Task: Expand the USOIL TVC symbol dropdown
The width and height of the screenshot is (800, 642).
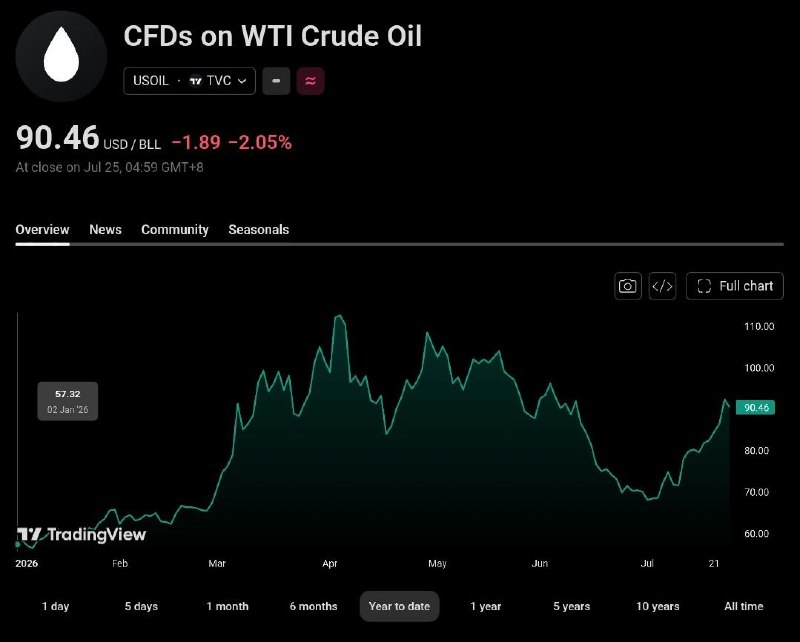Action: (x=189, y=81)
